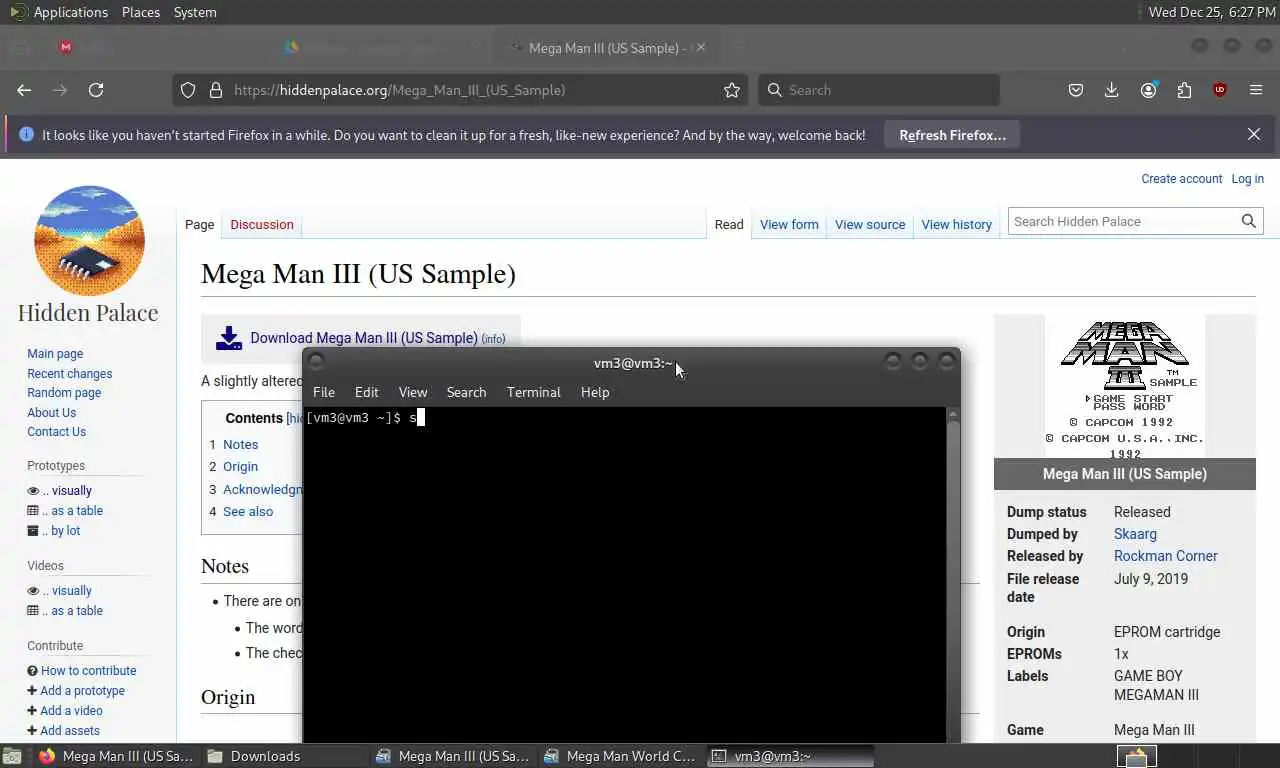
Task: Open terminal Search menu
Action: point(466,392)
